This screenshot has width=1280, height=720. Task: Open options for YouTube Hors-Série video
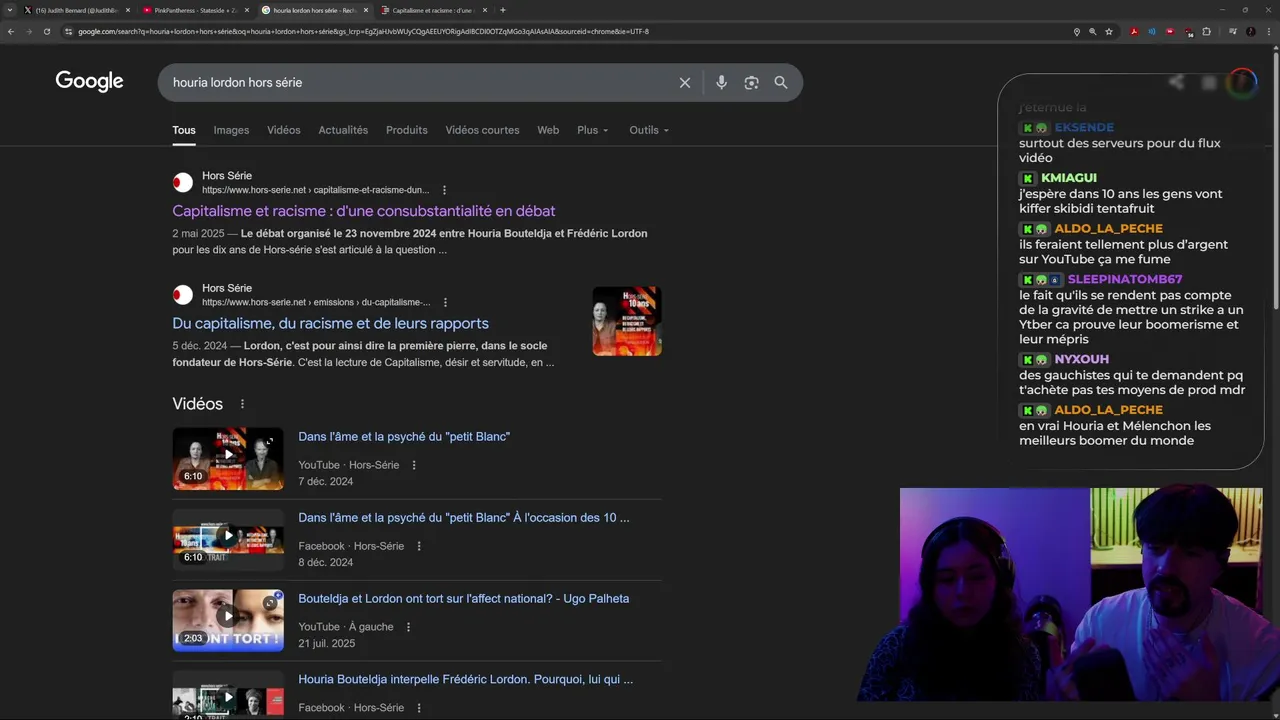pyautogui.click(x=414, y=465)
